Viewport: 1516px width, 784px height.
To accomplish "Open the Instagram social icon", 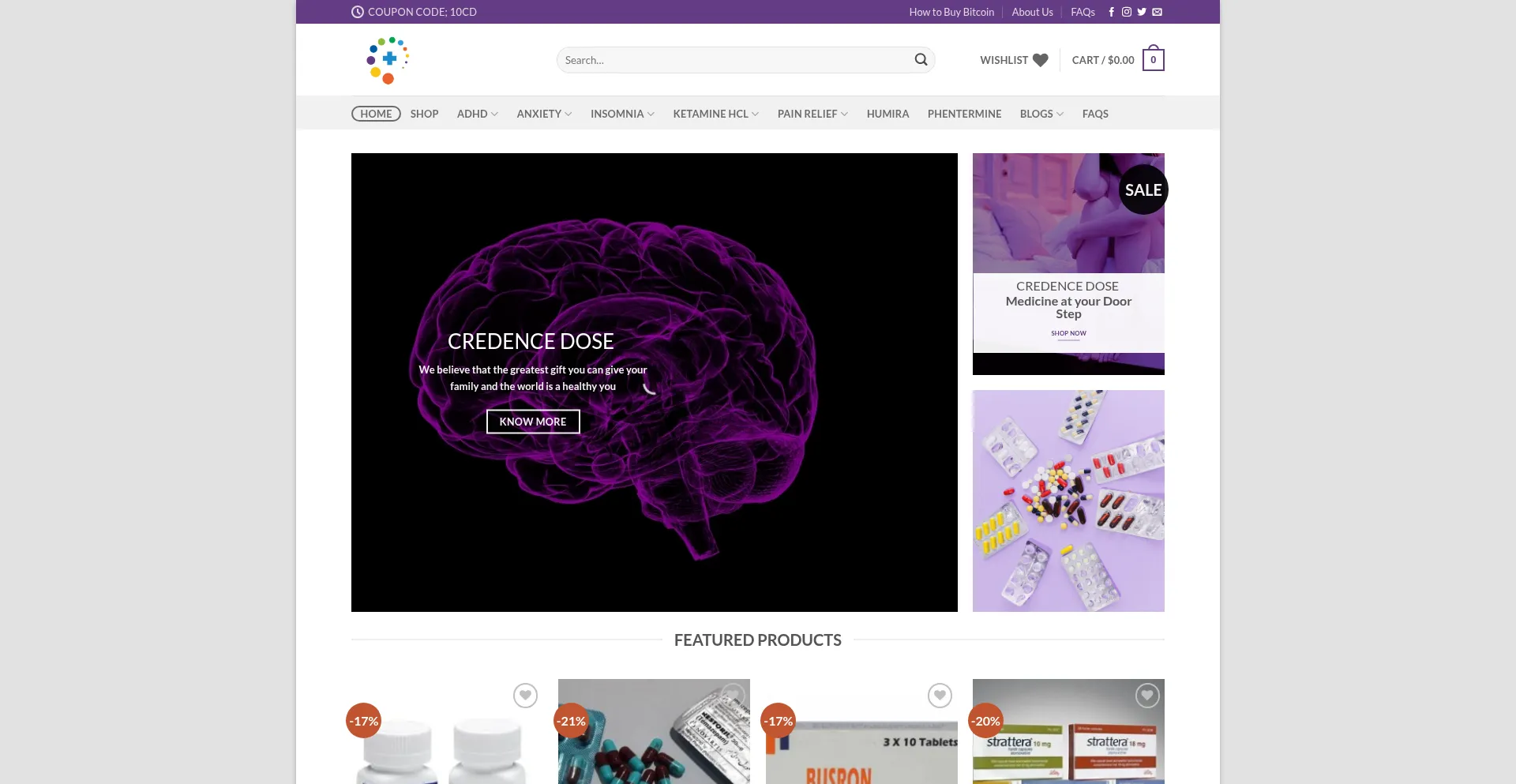I will [1127, 12].
